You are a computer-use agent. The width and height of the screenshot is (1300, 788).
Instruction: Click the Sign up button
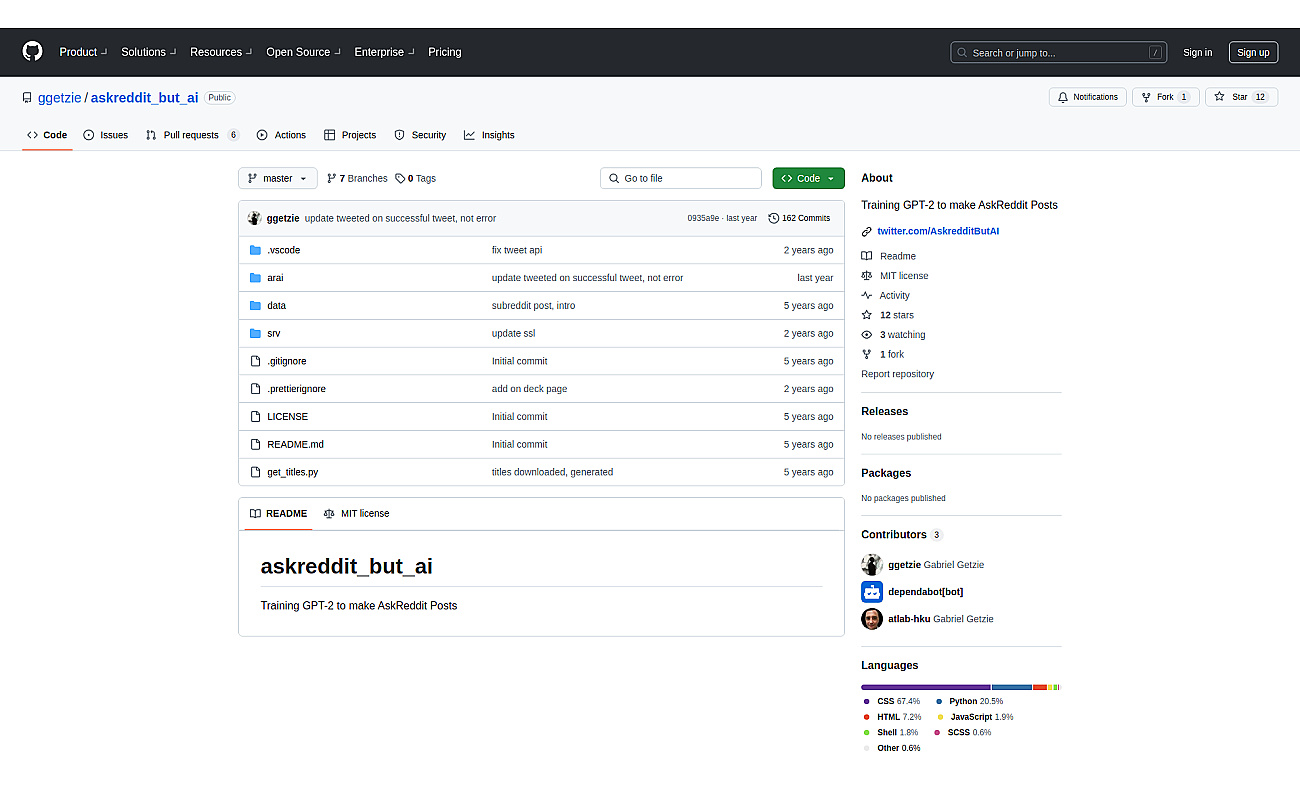[1253, 52]
